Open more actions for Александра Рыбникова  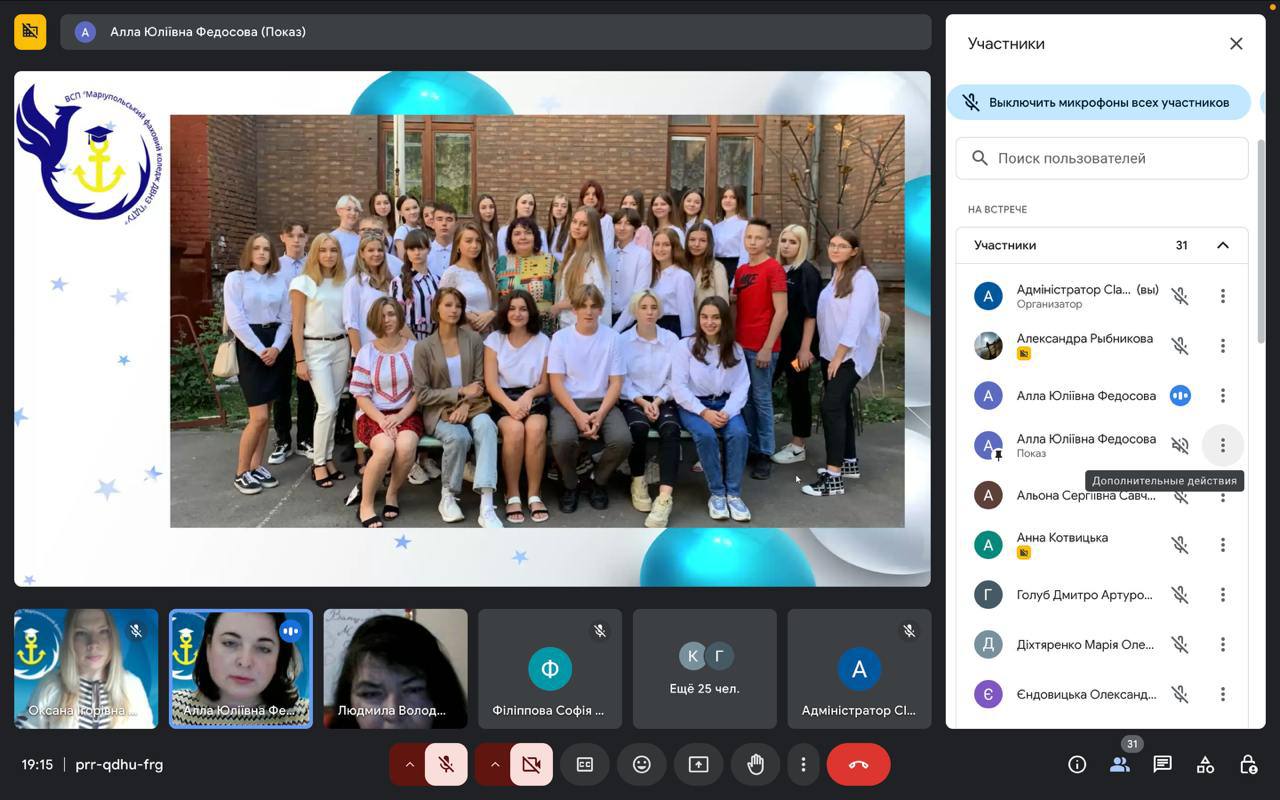pos(1222,346)
